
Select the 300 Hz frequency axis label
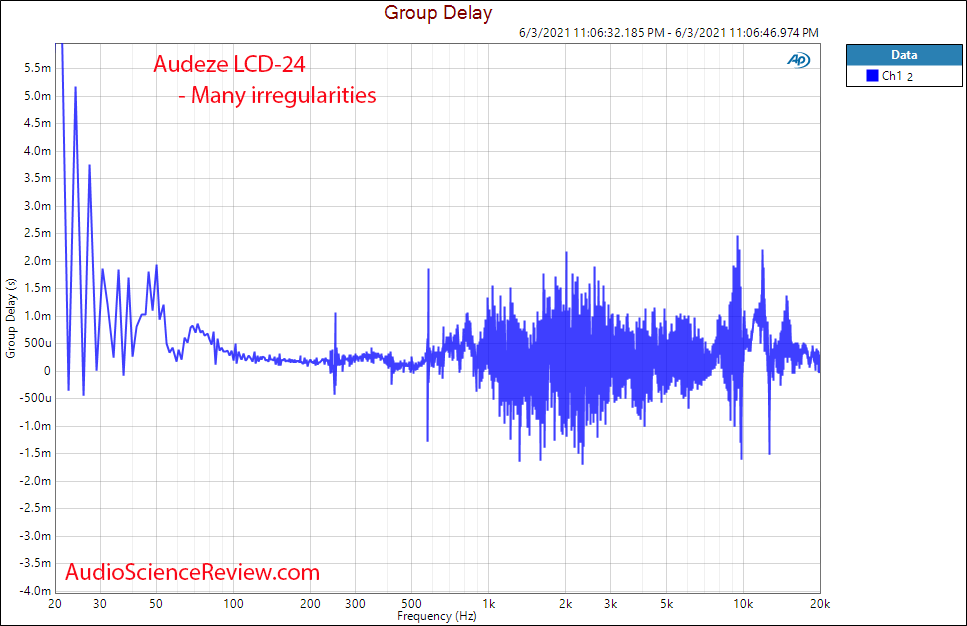355,604
